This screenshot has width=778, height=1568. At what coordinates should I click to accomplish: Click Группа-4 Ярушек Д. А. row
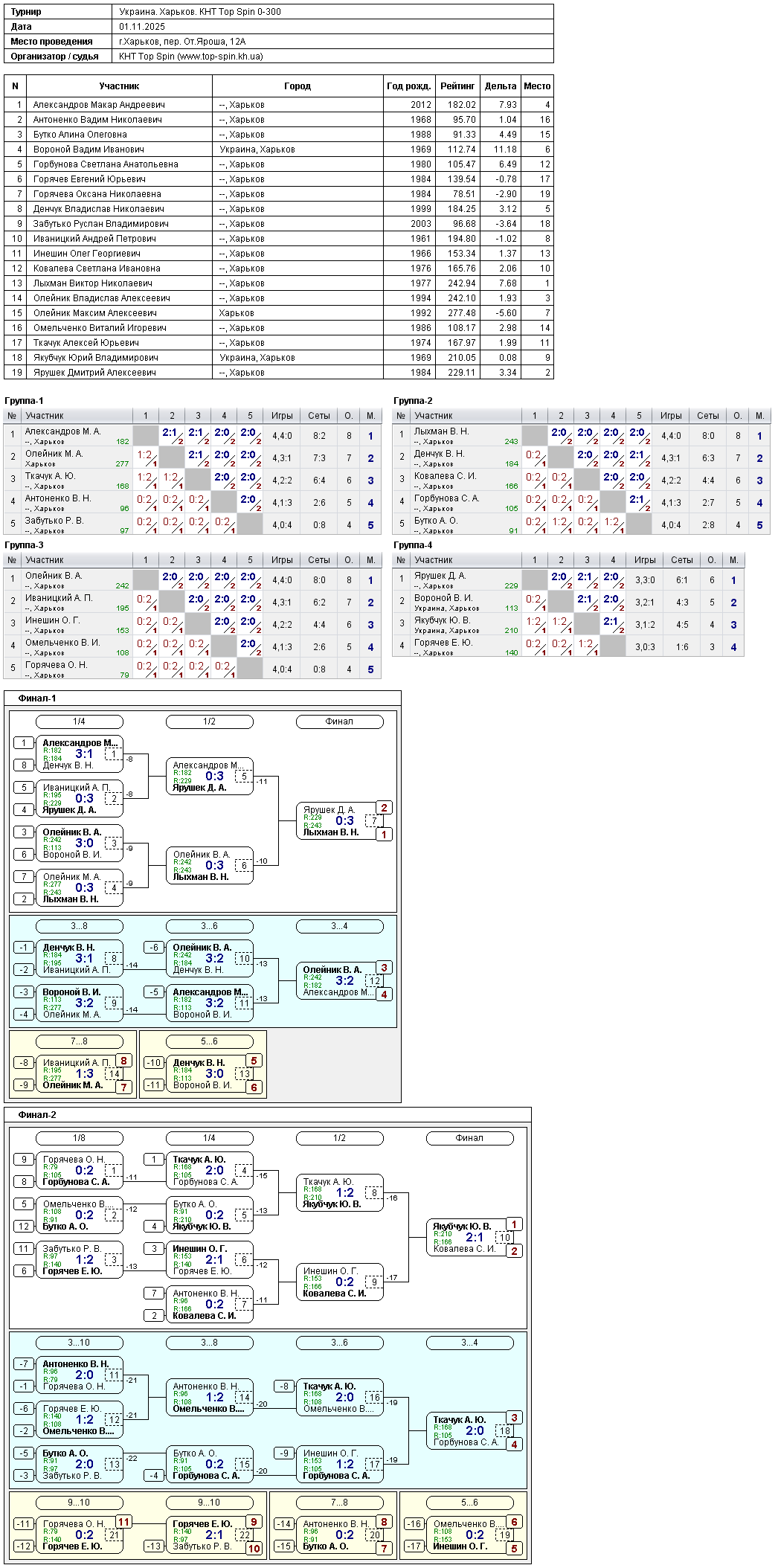coord(568,580)
